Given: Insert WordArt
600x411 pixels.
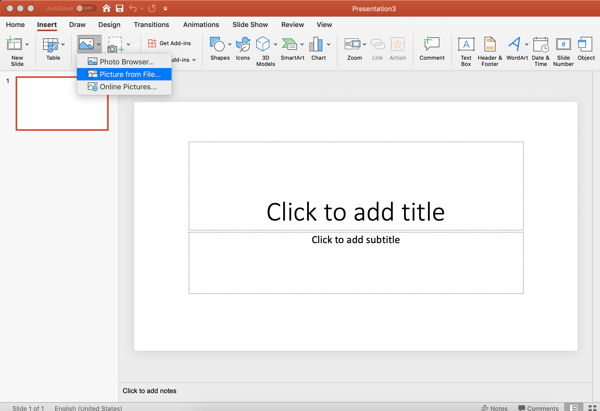Looking at the screenshot, I should coord(515,44).
